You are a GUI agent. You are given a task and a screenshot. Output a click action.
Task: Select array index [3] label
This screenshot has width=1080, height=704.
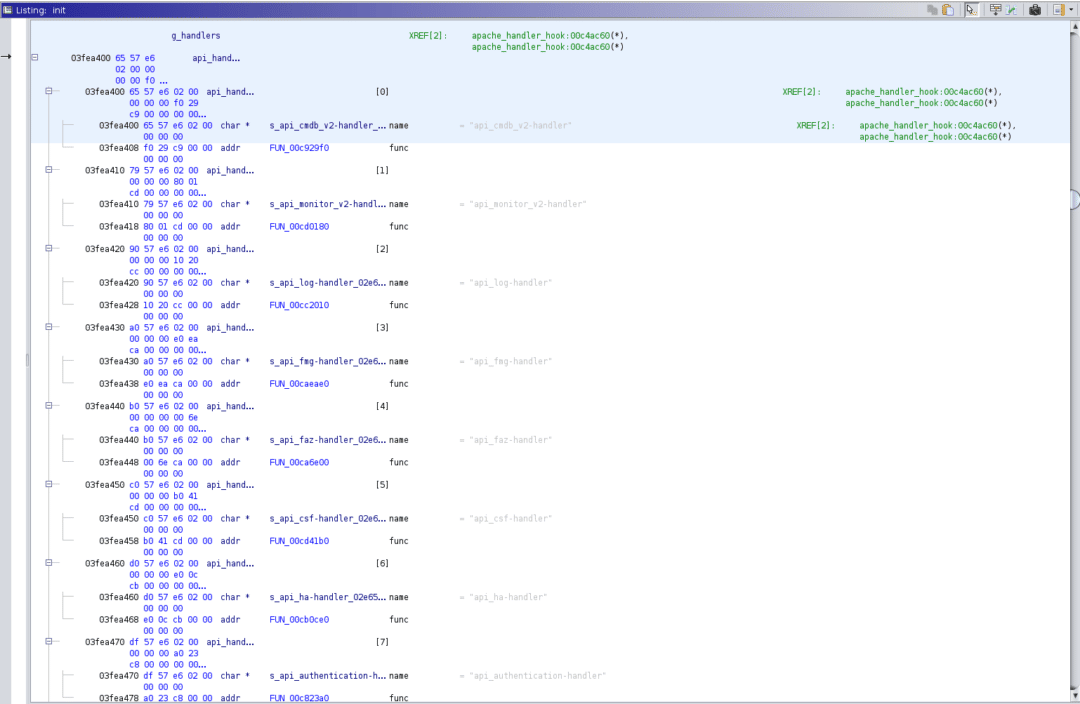coord(382,327)
